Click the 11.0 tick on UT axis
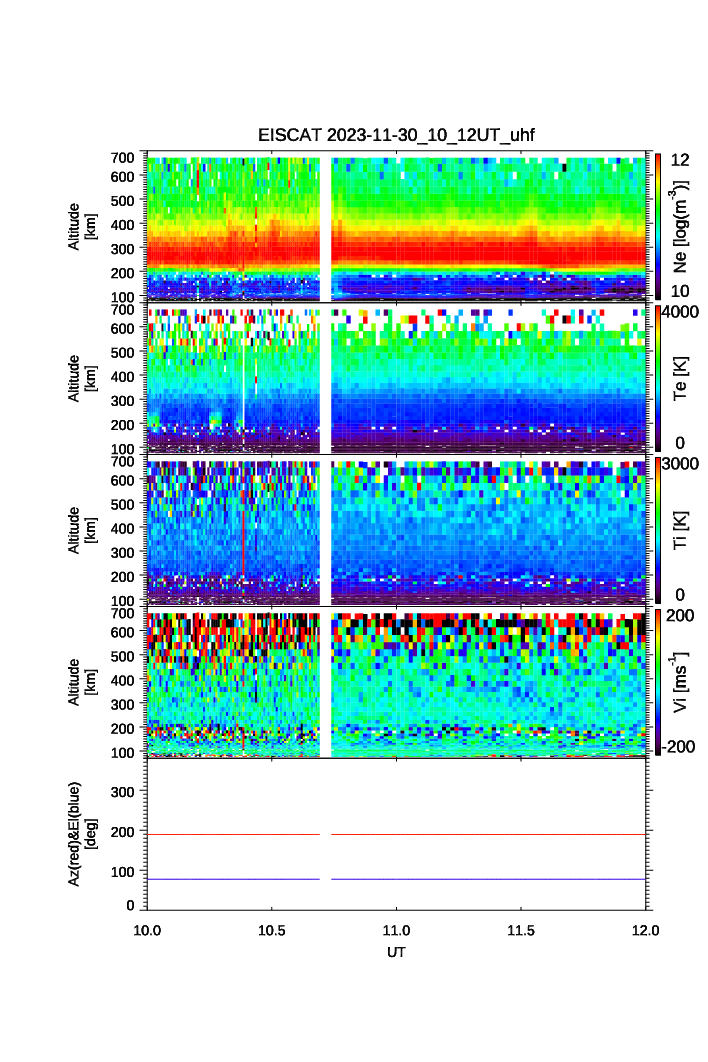Image resolution: width=708 pixels, height=1062 pixels. [x=397, y=930]
